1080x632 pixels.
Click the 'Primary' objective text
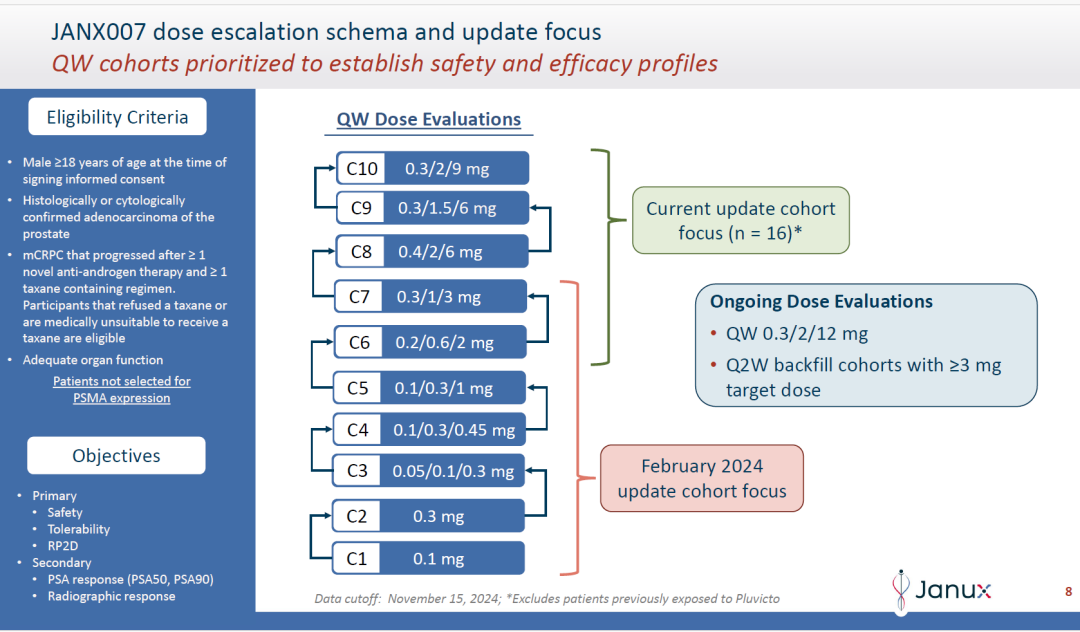click(x=54, y=496)
